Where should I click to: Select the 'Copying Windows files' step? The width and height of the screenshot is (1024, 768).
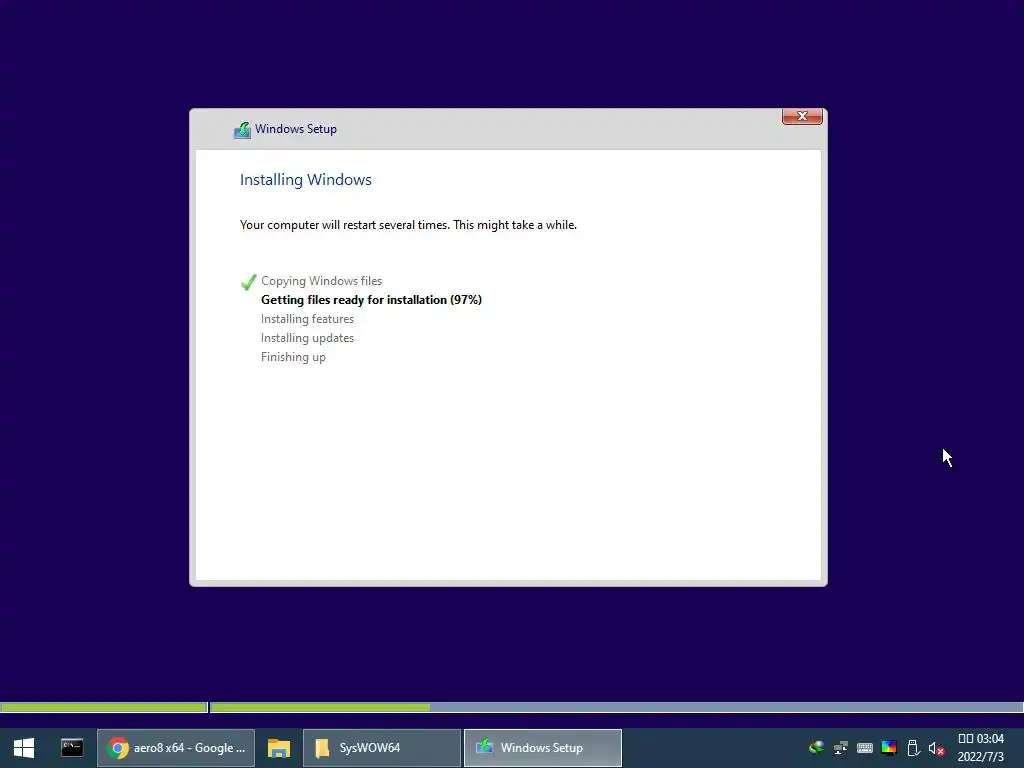pyautogui.click(x=321, y=281)
